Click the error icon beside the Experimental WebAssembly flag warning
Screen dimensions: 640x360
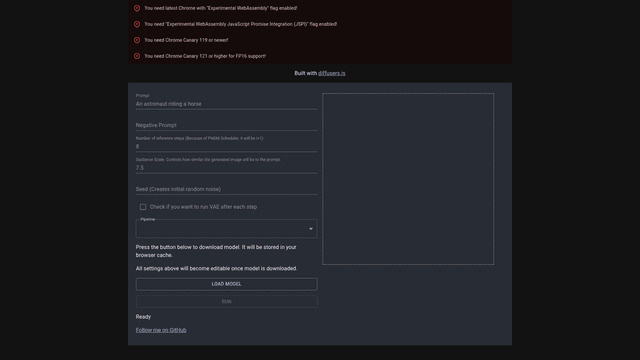137,8
